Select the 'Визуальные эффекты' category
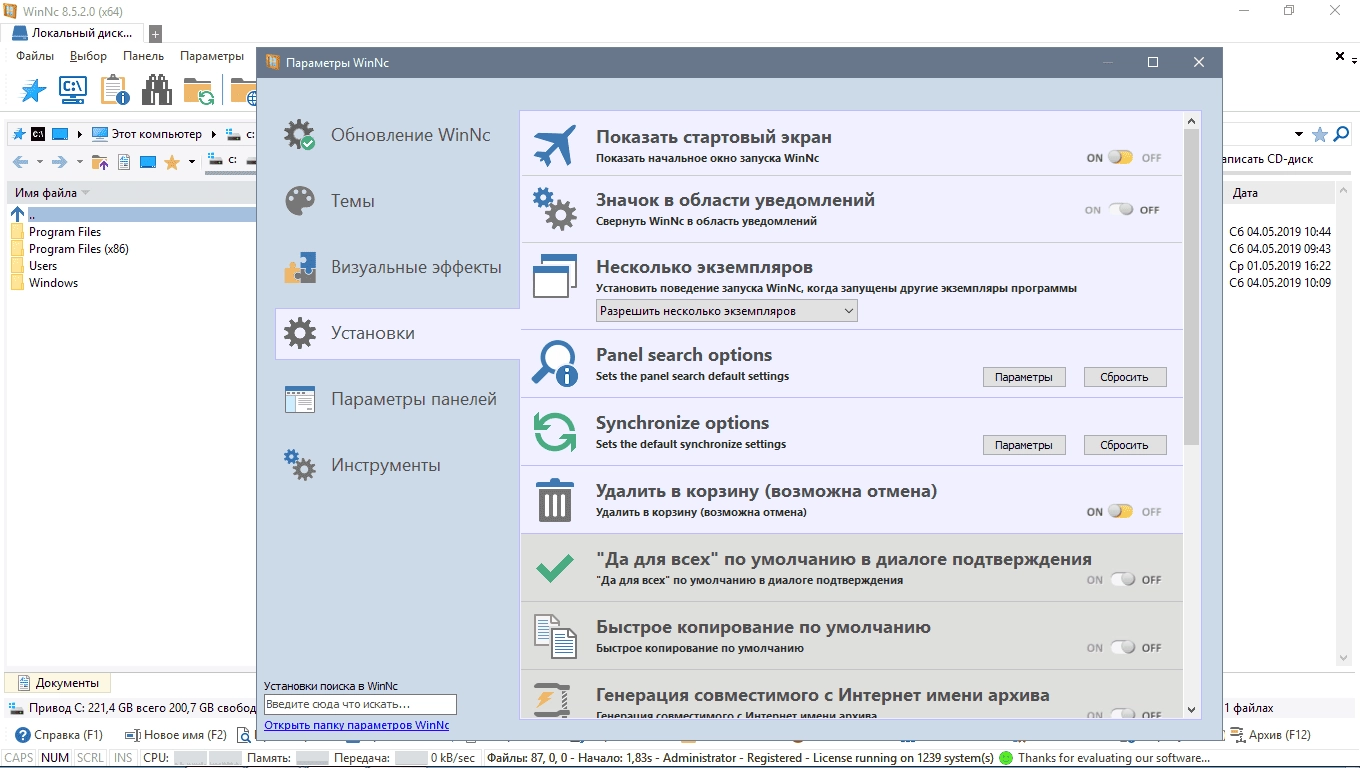The width and height of the screenshot is (1360, 768). coord(397,267)
